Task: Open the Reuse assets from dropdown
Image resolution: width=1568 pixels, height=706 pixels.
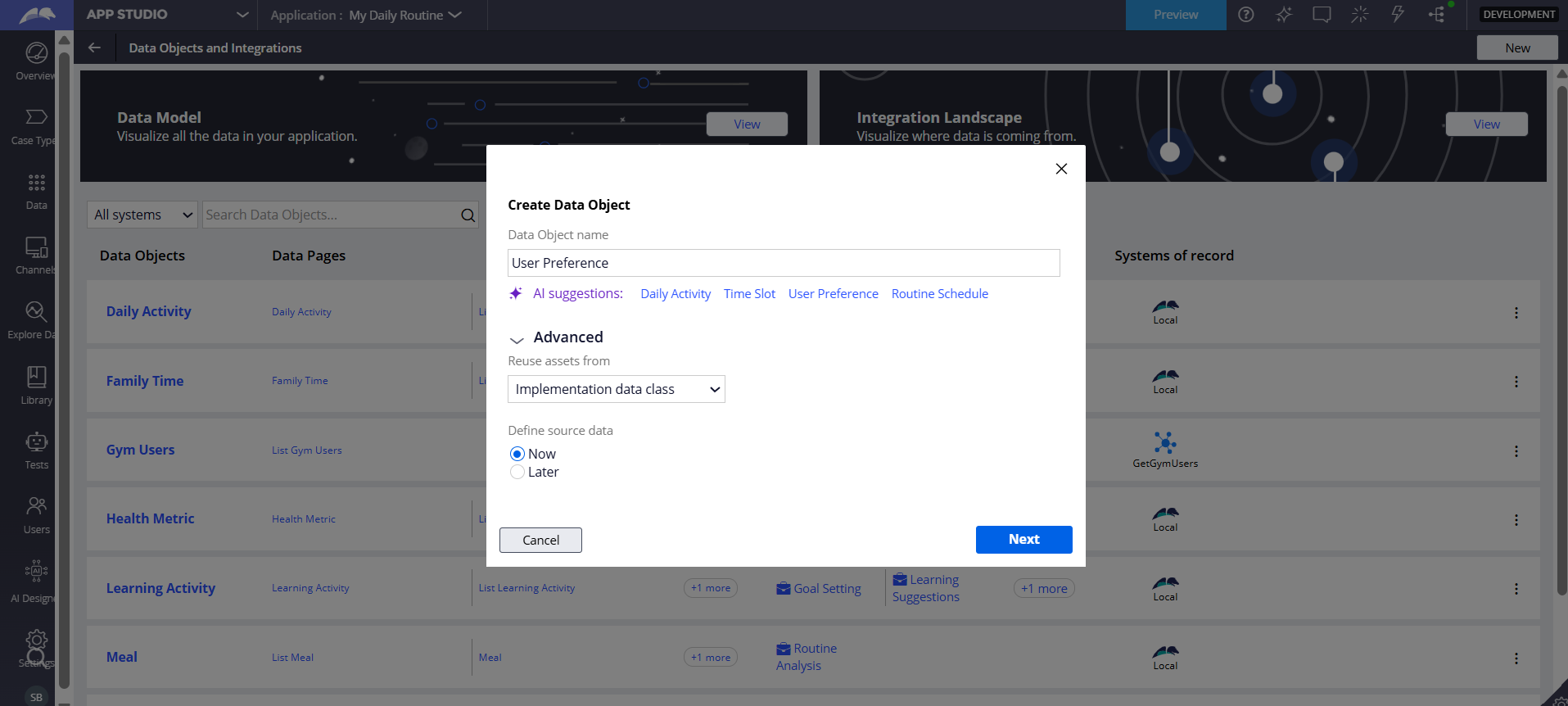Action: (616, 389)
